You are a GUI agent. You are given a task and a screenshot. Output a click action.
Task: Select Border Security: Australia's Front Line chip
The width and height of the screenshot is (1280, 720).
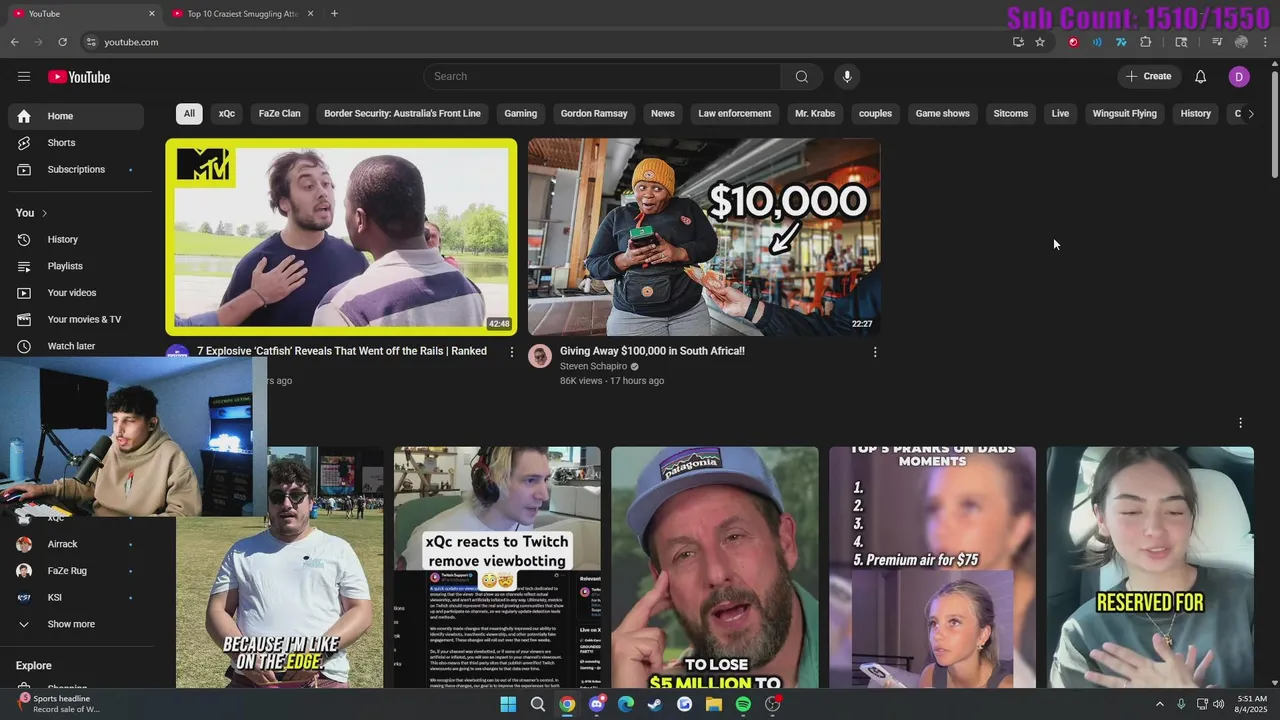click(402, 114)
